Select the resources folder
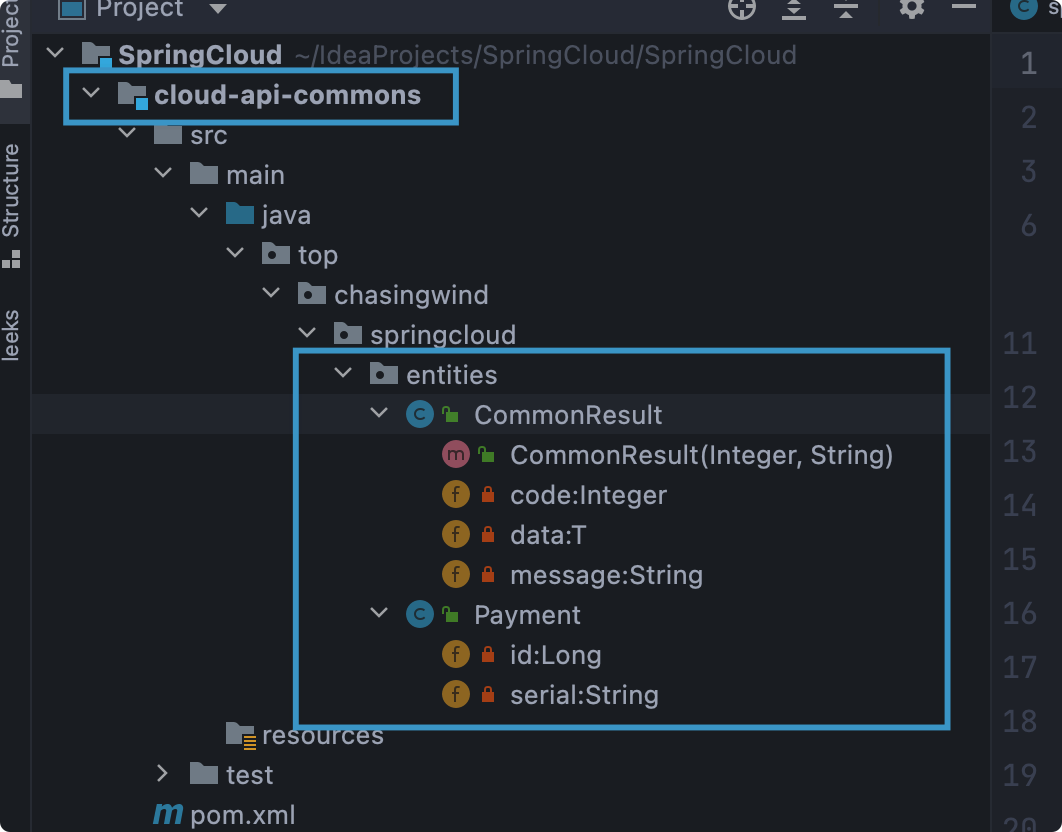 322,735
